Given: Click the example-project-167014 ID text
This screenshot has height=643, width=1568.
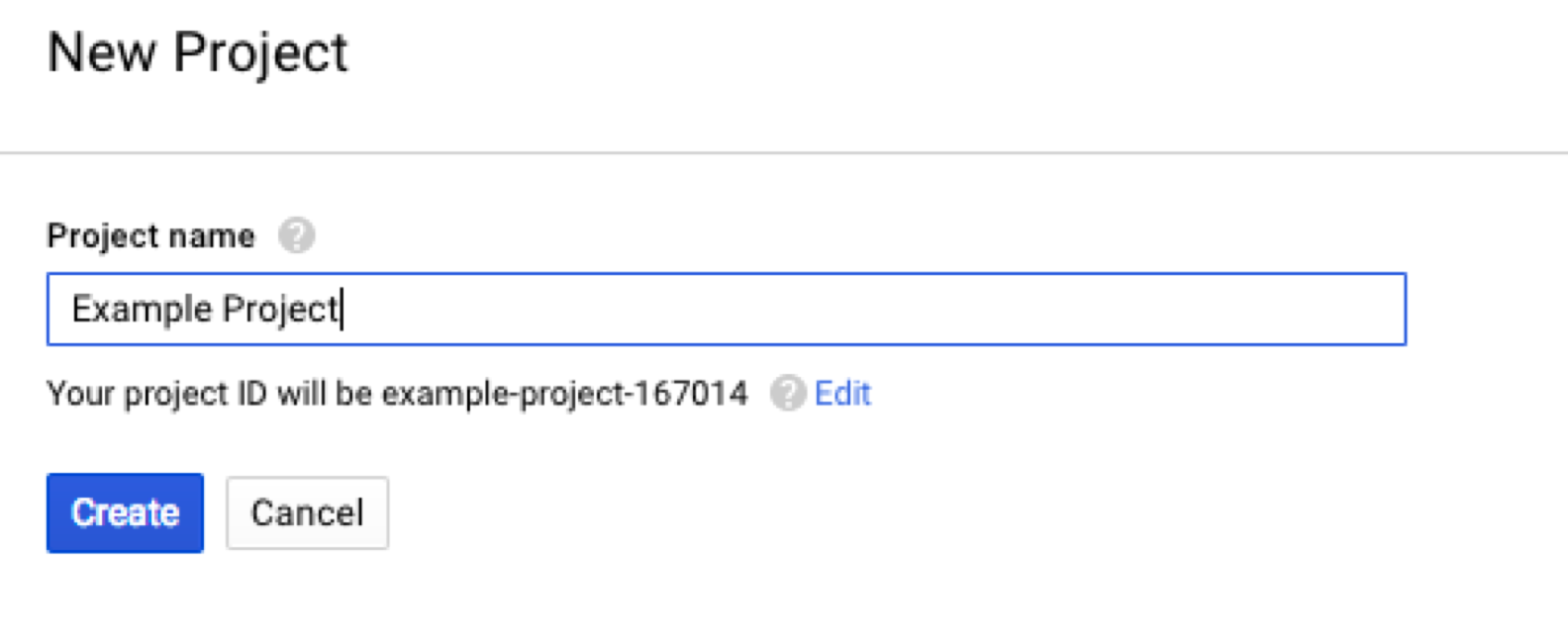Looking at the screenshot, I should (564, 393).
